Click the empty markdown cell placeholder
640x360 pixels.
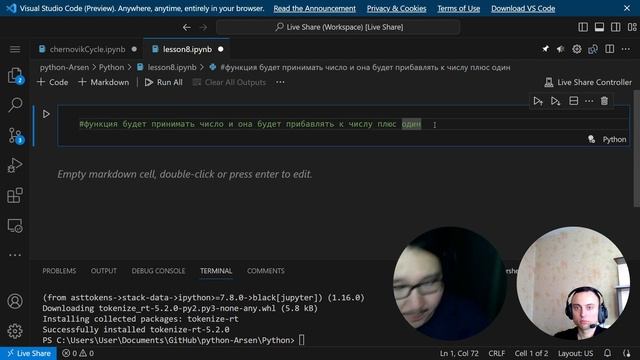(x=184, y=174)
